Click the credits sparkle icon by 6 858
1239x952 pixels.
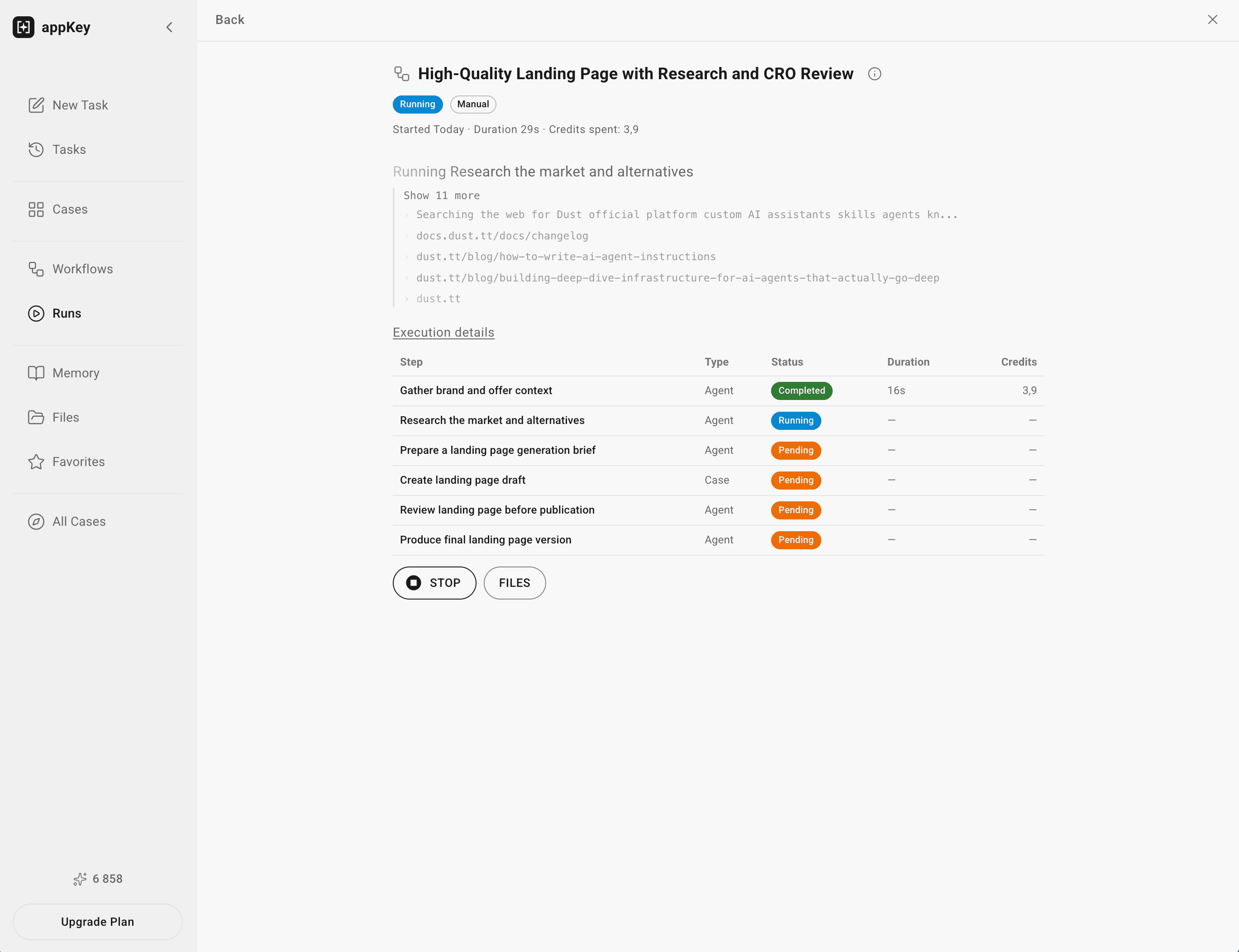pos(80,879)
